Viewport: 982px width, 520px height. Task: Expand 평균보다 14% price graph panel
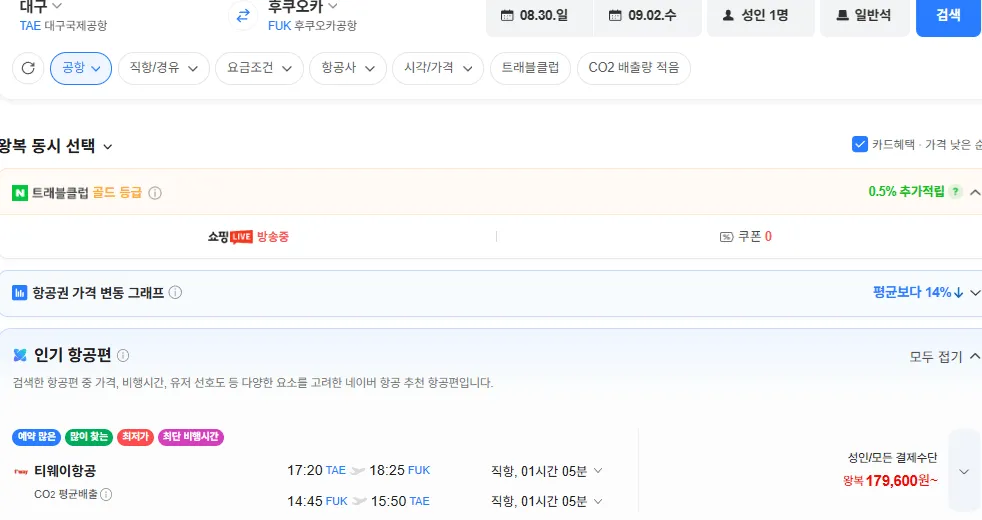coord(974,293)
